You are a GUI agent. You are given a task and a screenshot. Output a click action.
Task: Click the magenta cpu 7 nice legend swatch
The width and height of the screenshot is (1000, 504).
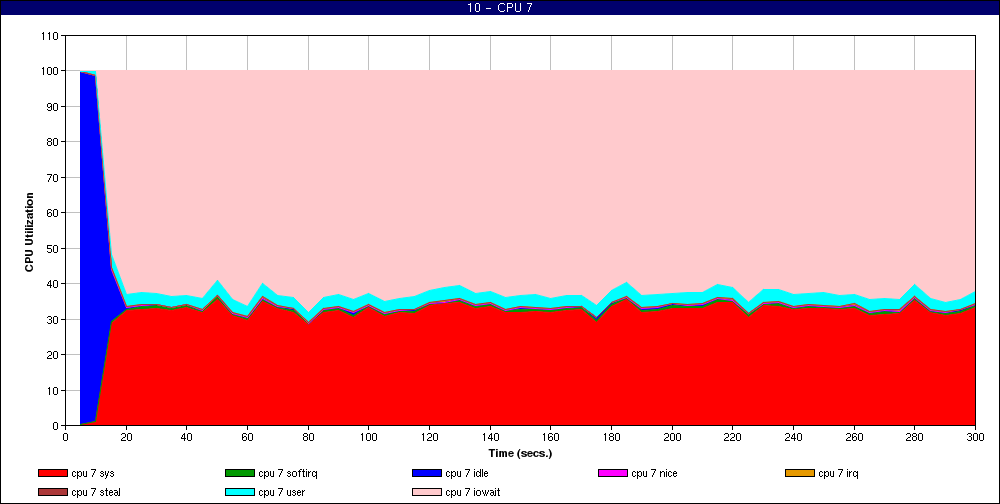pos(613,473)
